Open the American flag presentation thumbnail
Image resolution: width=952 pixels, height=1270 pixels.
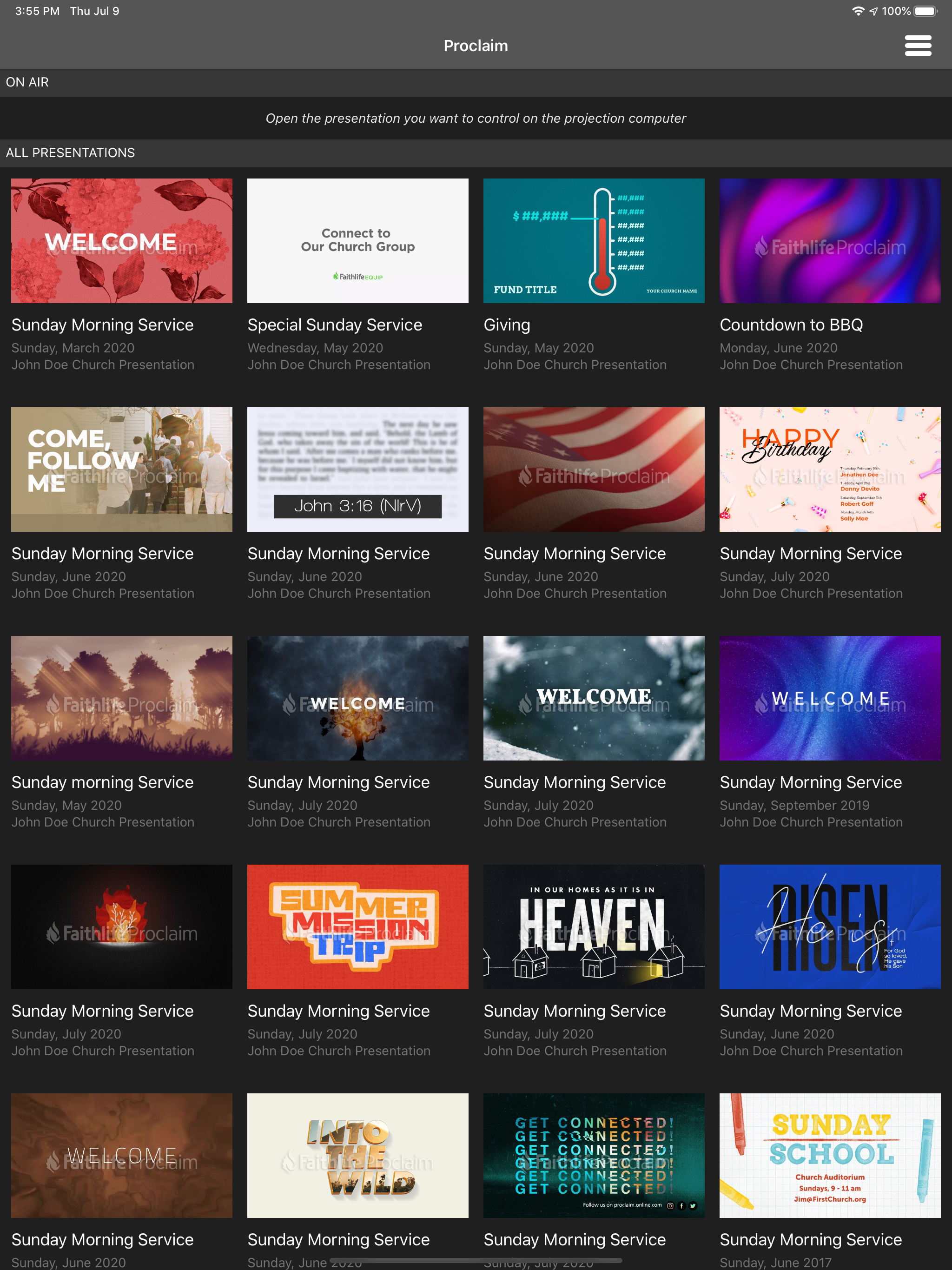(x=594, y=469)
